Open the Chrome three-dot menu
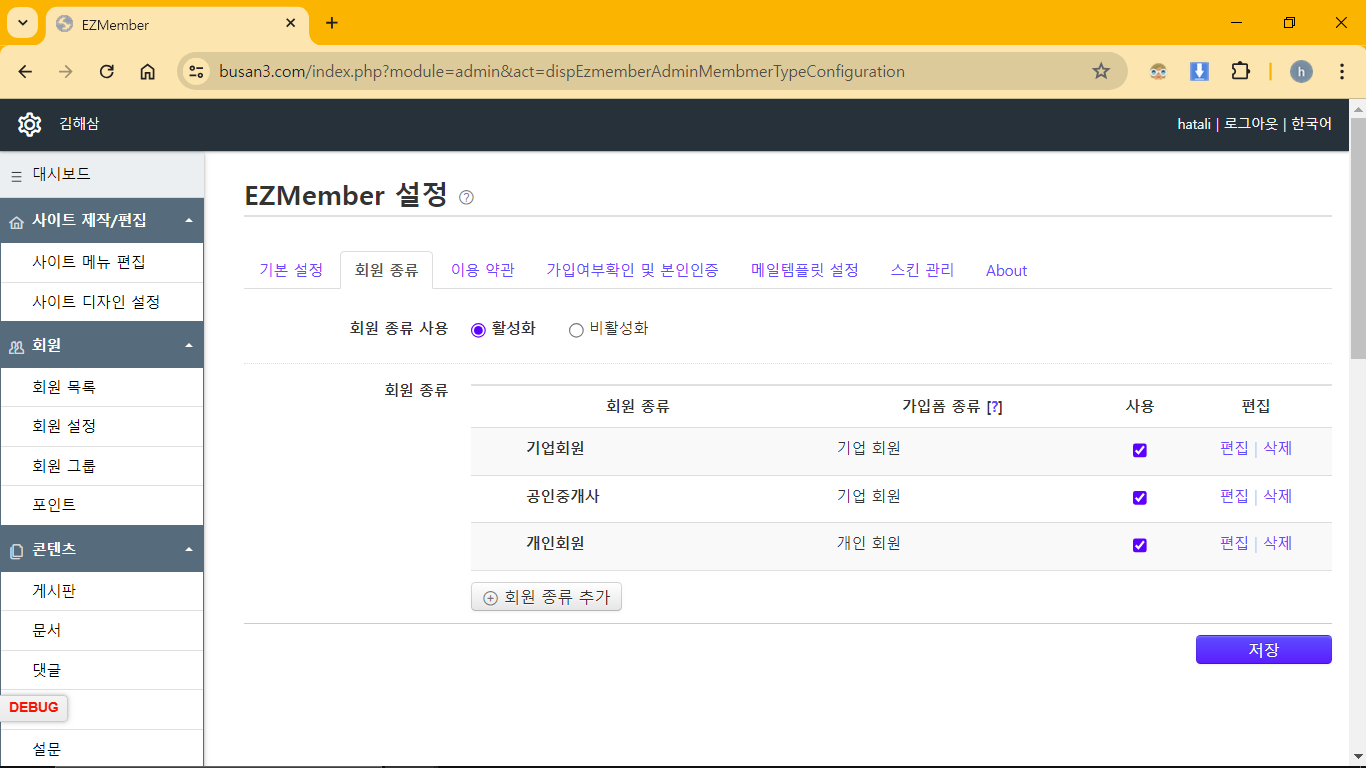The width and height of the screenshot is (1366, 768). (1342, 71)
